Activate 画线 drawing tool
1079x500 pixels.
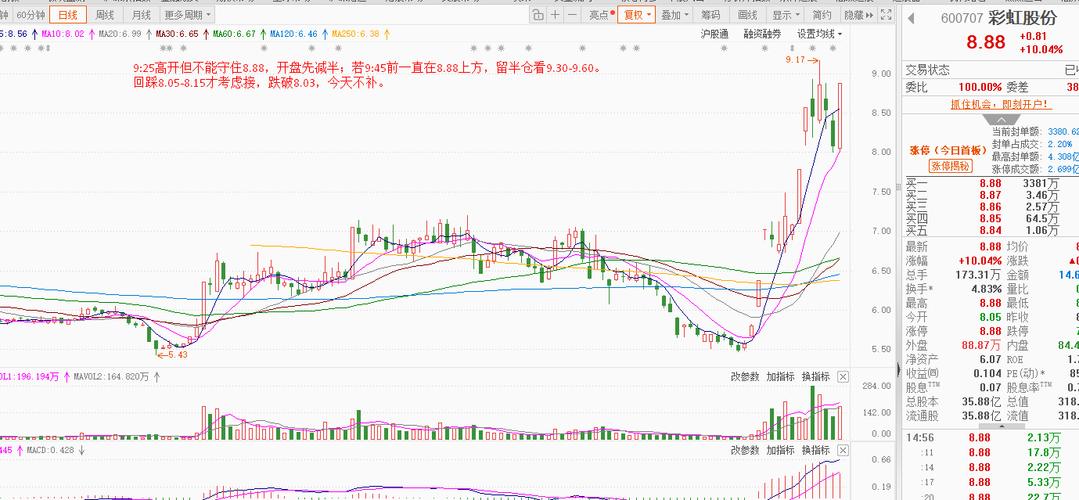[747, 15]
